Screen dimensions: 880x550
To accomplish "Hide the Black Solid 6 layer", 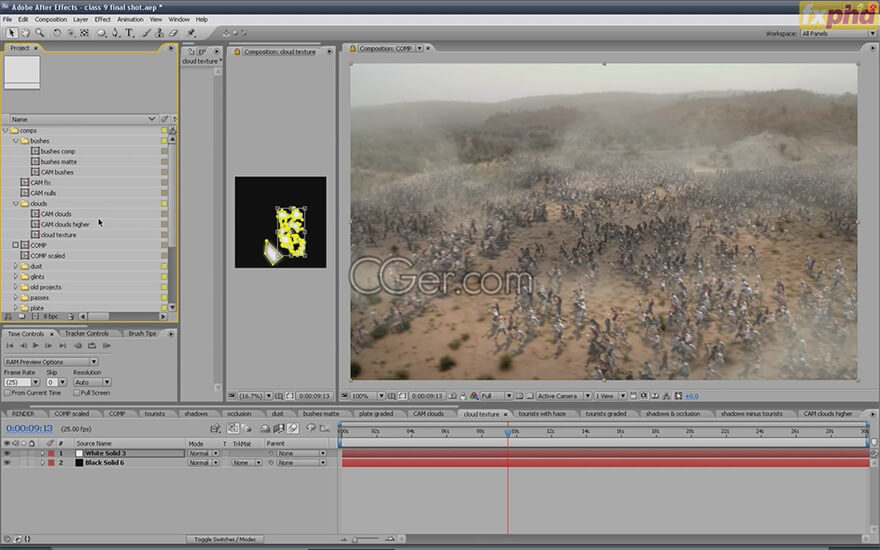I will [x=7, y=462].
